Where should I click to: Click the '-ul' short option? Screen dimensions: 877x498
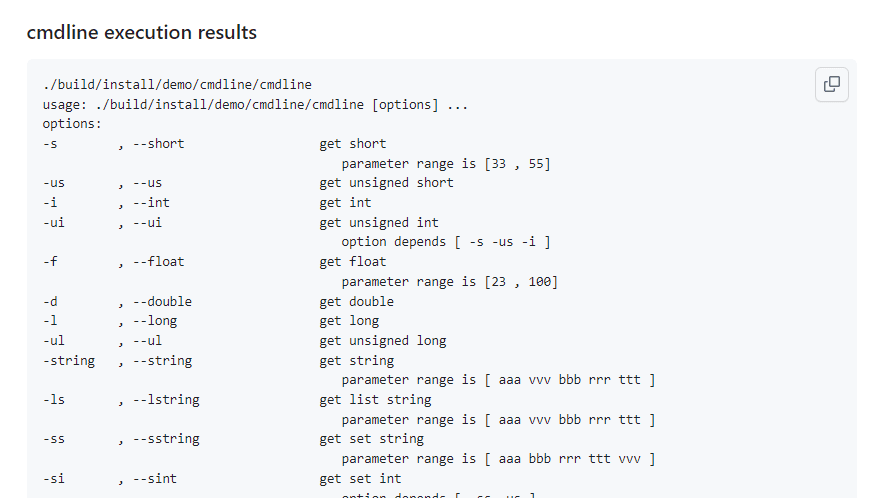pyautogui.click(x=54, y=341)
